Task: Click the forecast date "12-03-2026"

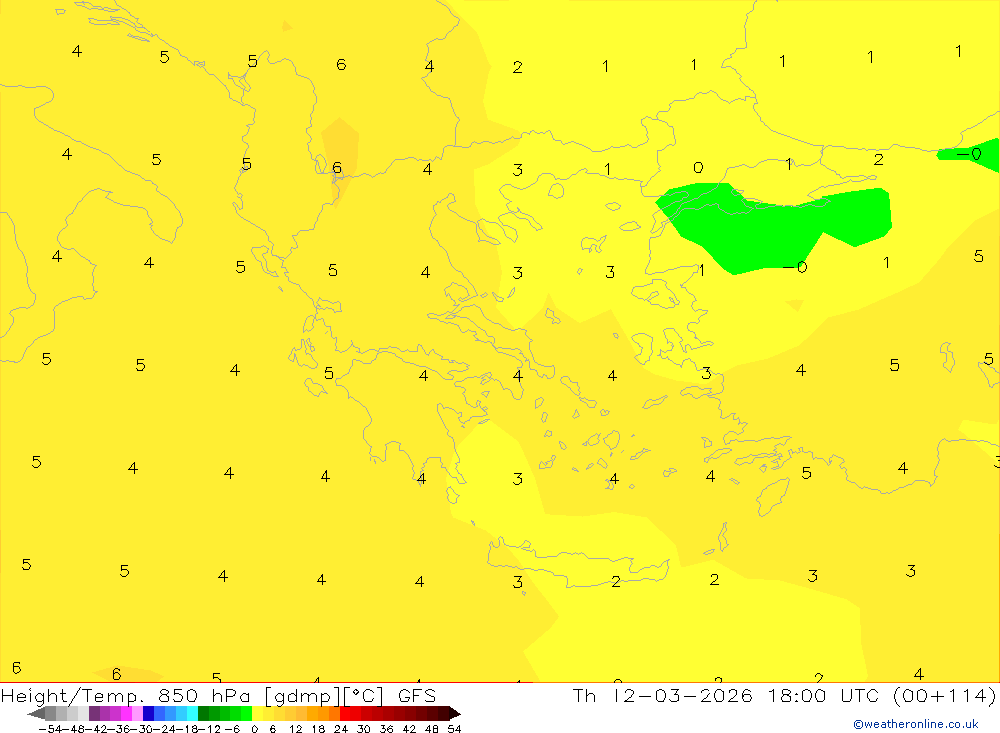Action: click(x=682, y=695)
